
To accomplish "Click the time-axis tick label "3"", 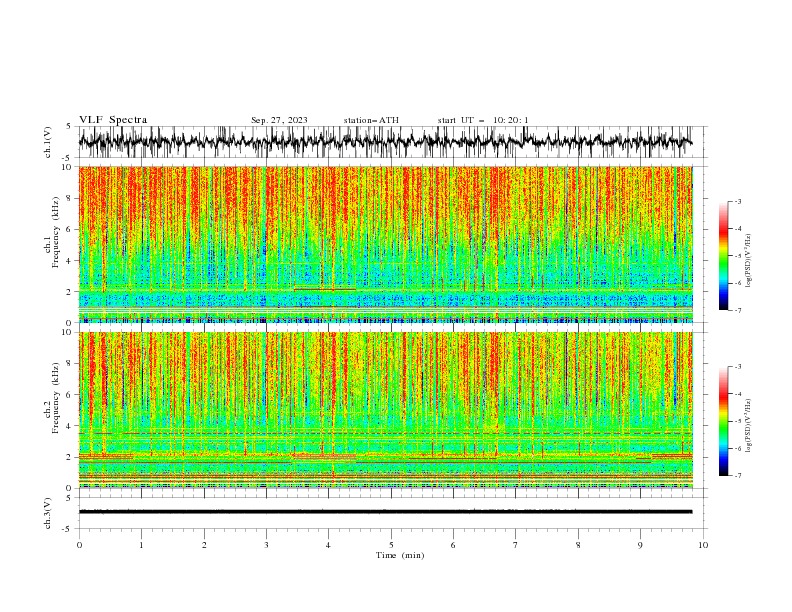I will click(x=266, y=545).
